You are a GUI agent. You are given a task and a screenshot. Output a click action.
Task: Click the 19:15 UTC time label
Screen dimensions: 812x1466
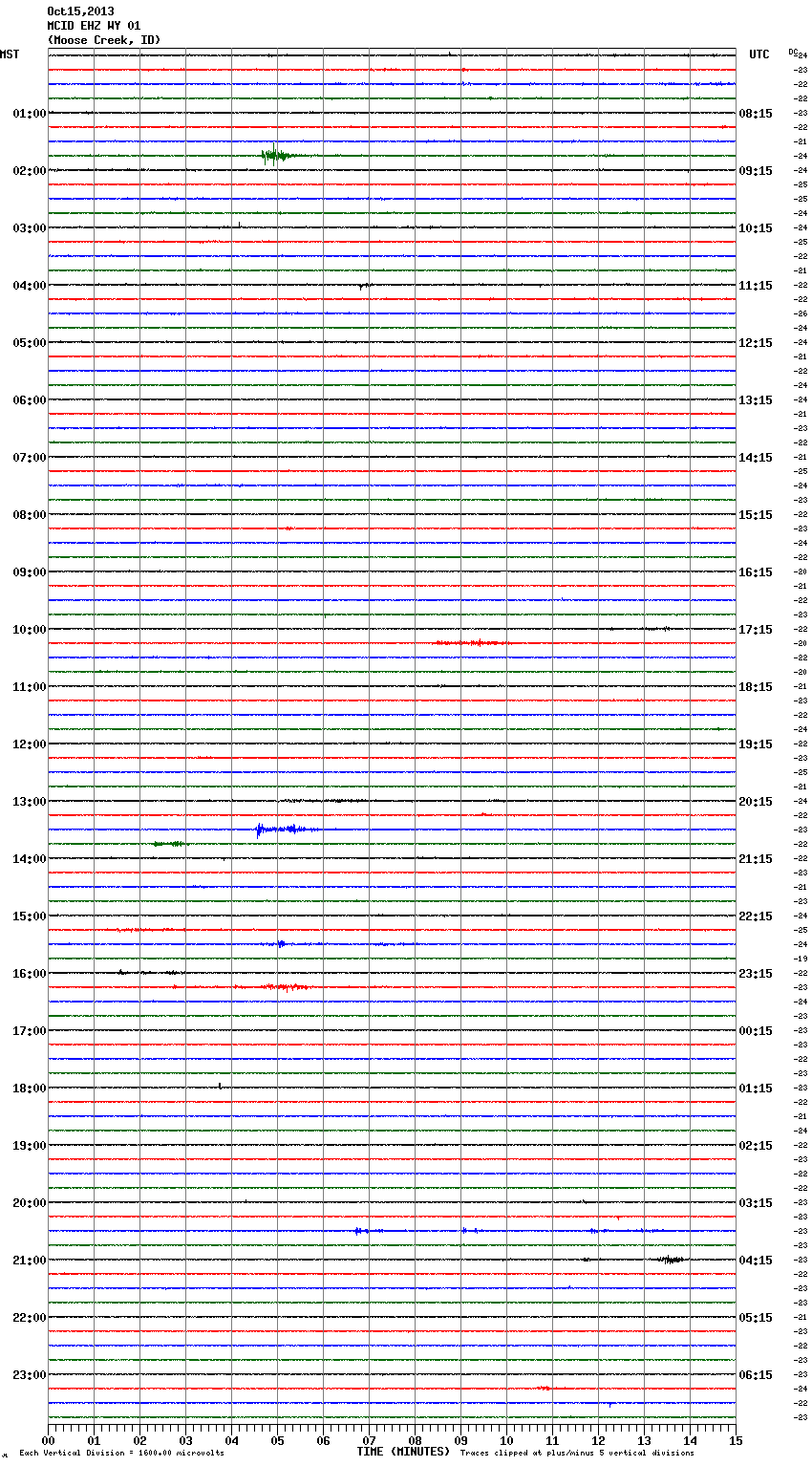coord(756,744)
